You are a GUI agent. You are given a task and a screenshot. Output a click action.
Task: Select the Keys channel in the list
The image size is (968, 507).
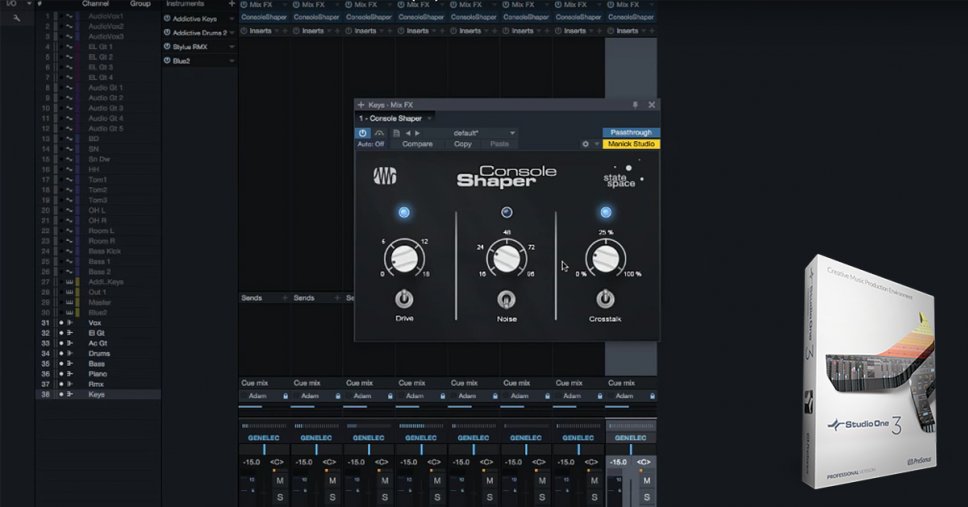[97, 394]
